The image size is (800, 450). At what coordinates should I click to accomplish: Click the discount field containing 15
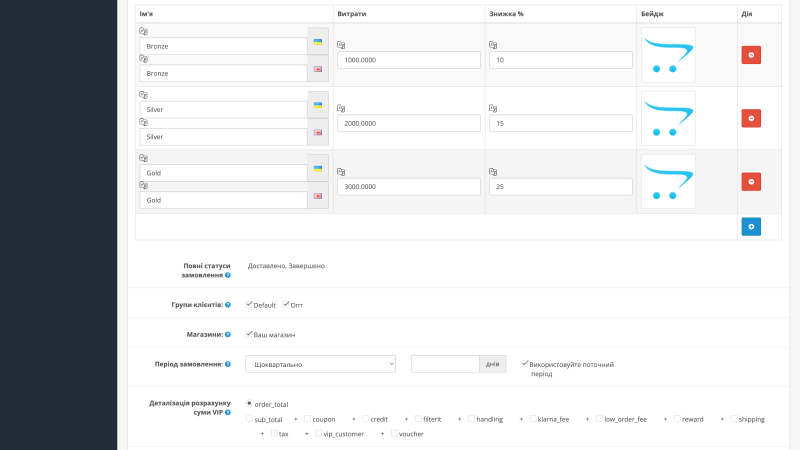pyautogui.click(x=561, y=123)
